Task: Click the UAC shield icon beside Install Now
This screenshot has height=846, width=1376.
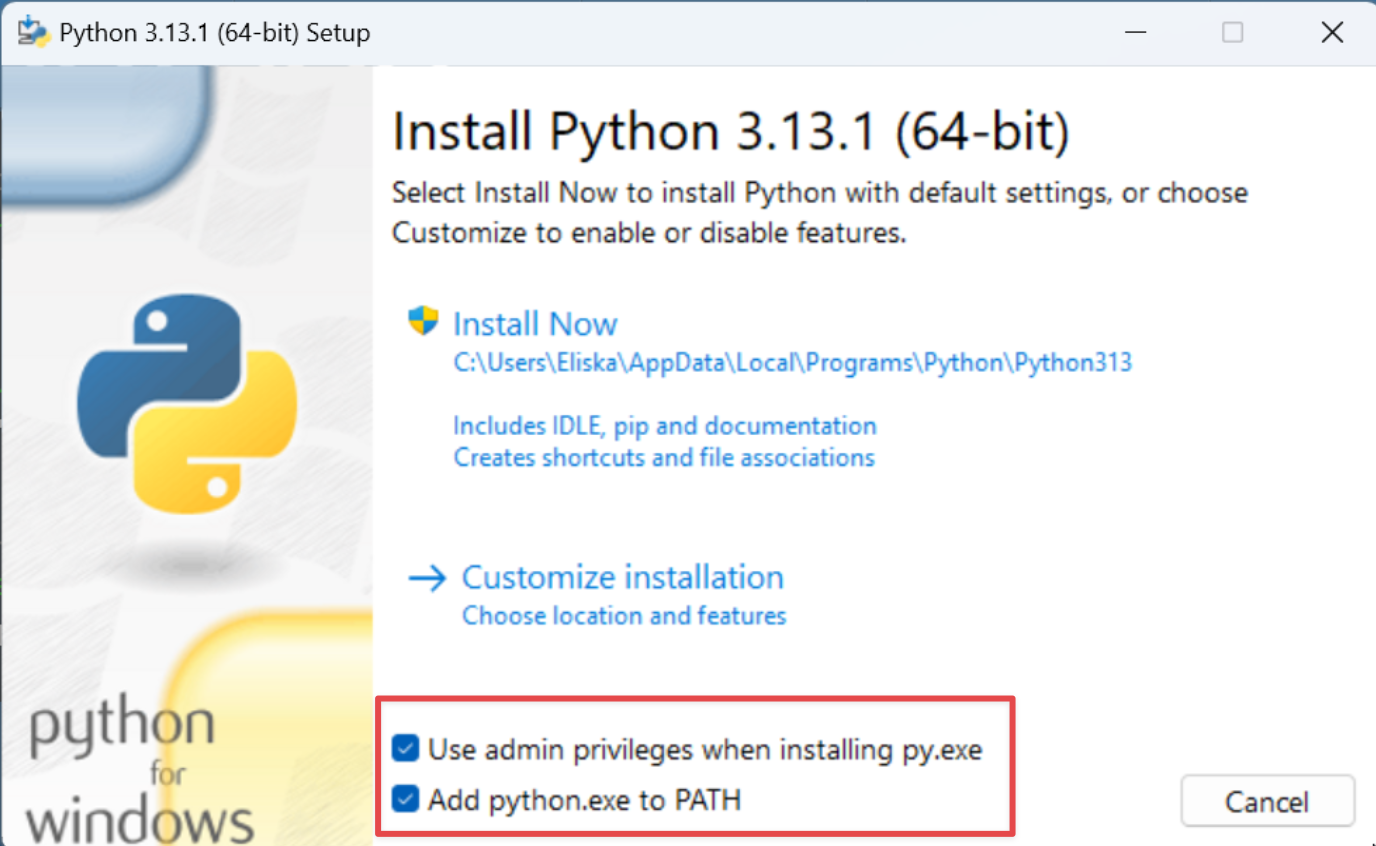Action: coord(423,320)
